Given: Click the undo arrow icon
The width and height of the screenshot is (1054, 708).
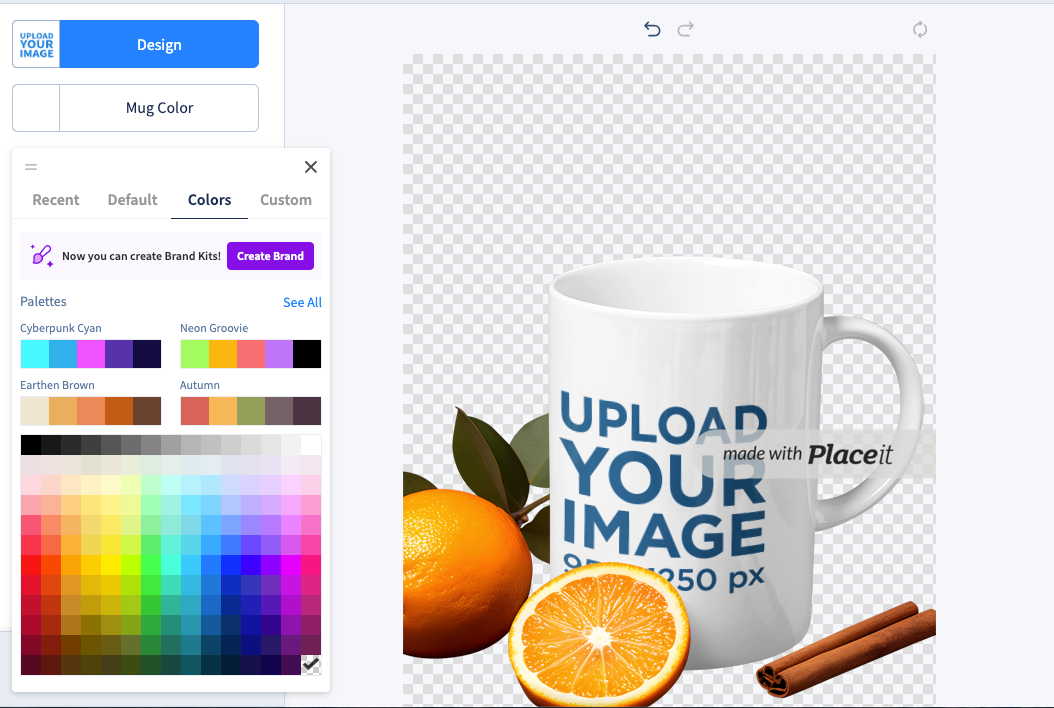Looking at the screenshot, I should click(x=652, y=30).
